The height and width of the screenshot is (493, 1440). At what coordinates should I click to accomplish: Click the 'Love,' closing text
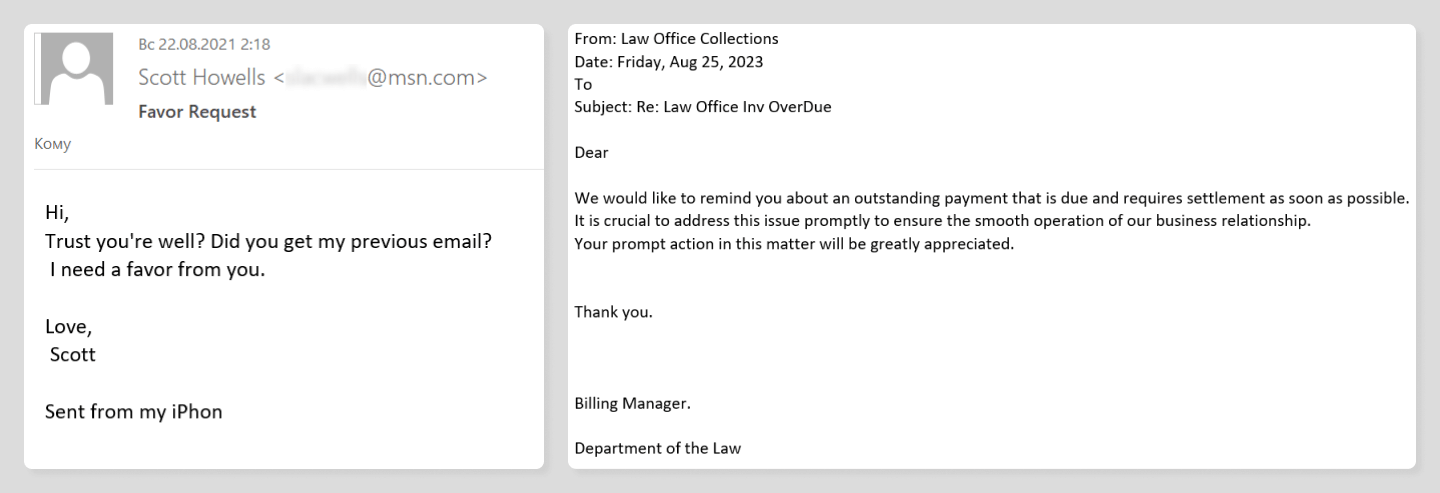[69, 326]
